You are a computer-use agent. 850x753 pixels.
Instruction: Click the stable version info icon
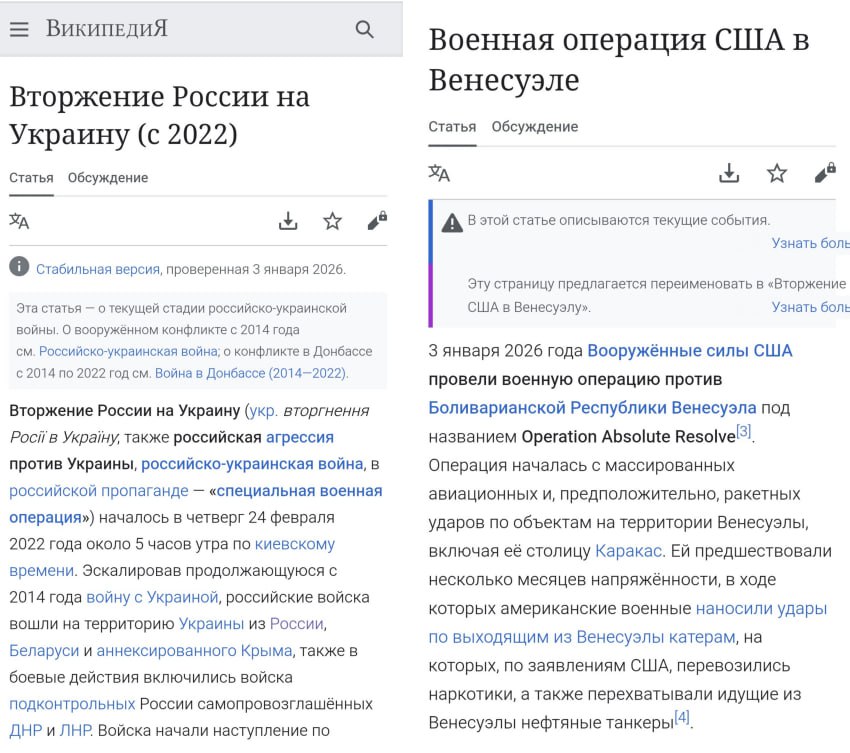coord(19,267)
